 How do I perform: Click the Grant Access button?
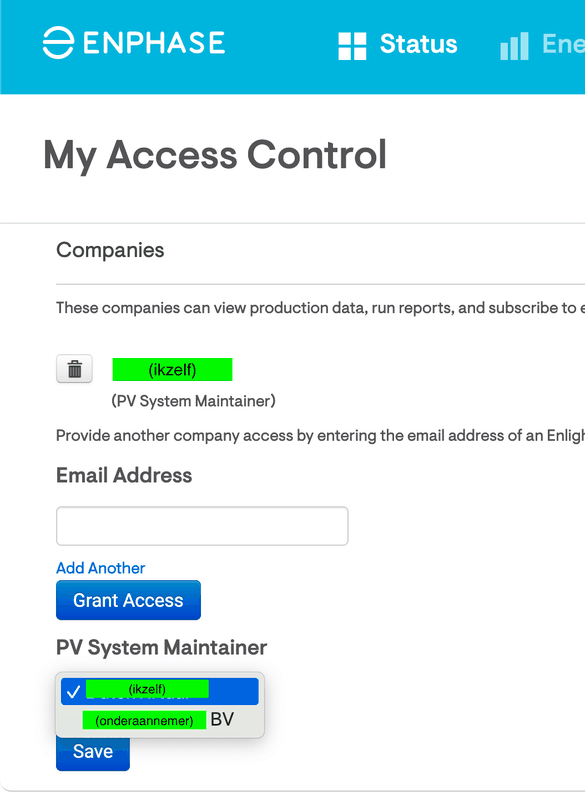coord(129,600)
